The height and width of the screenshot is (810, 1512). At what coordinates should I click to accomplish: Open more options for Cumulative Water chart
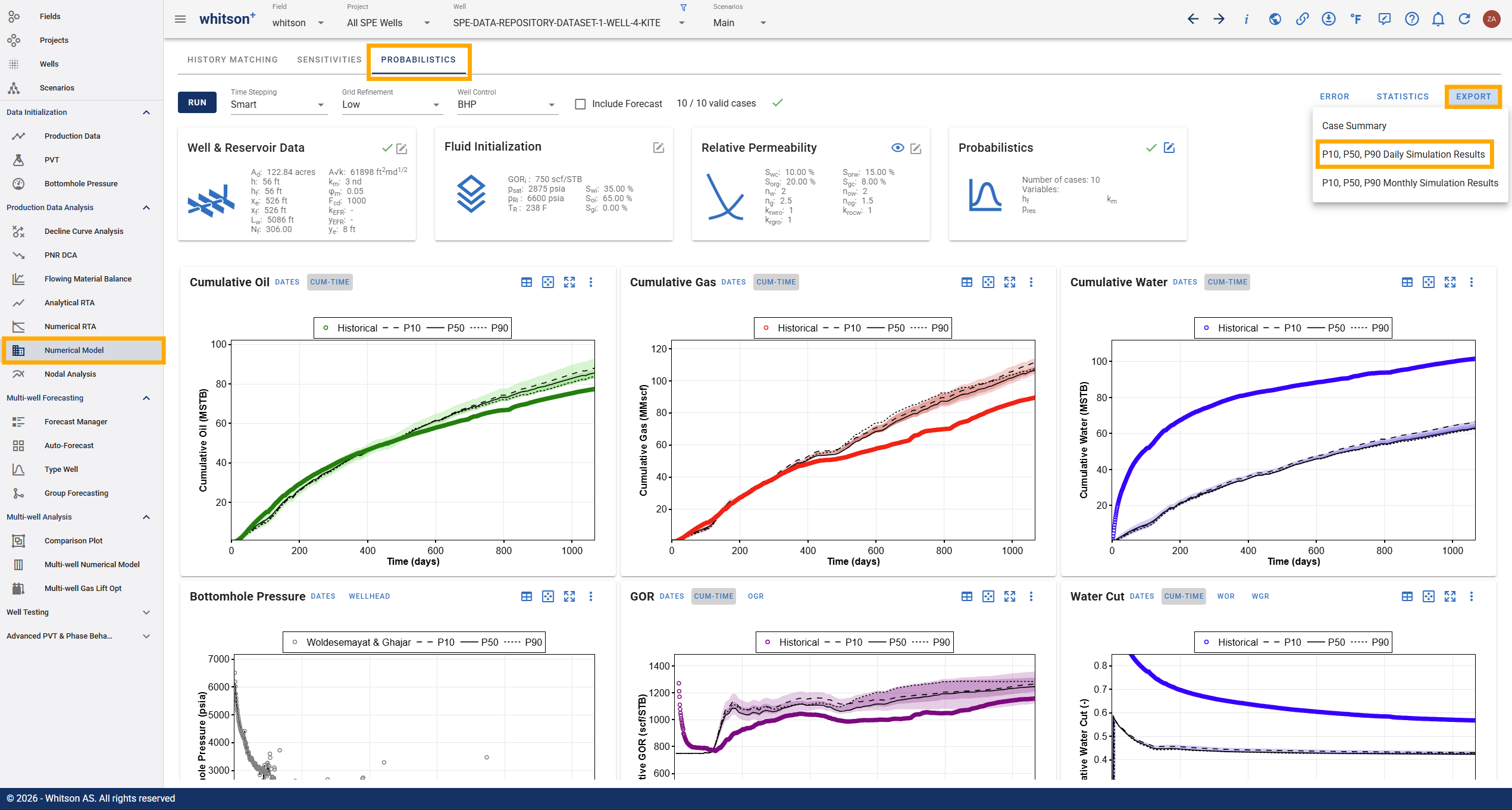click(x=1472, y=282)
